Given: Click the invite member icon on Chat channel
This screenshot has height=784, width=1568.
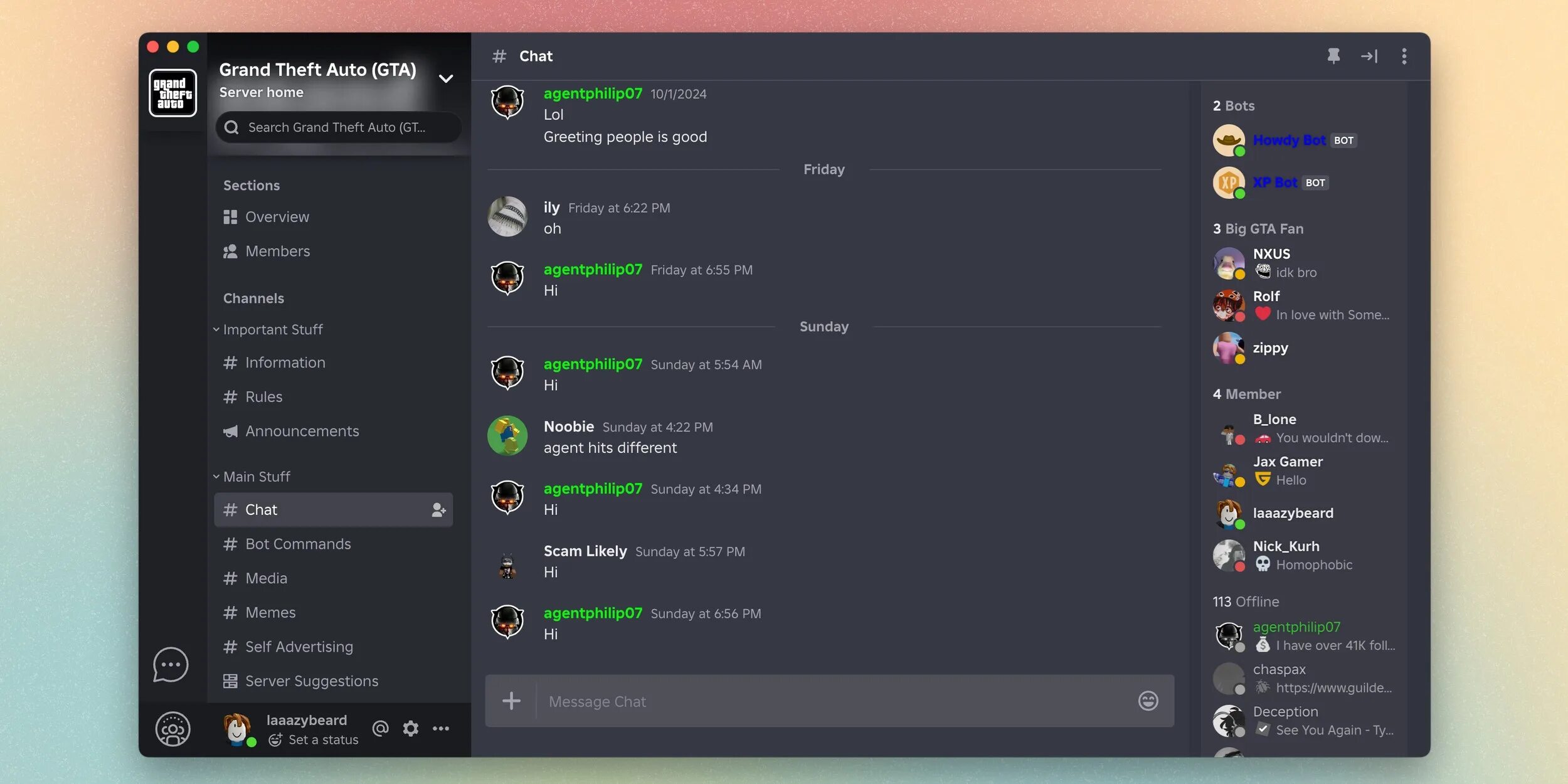Looking at the screenshot, I should [x=438, y=510].
